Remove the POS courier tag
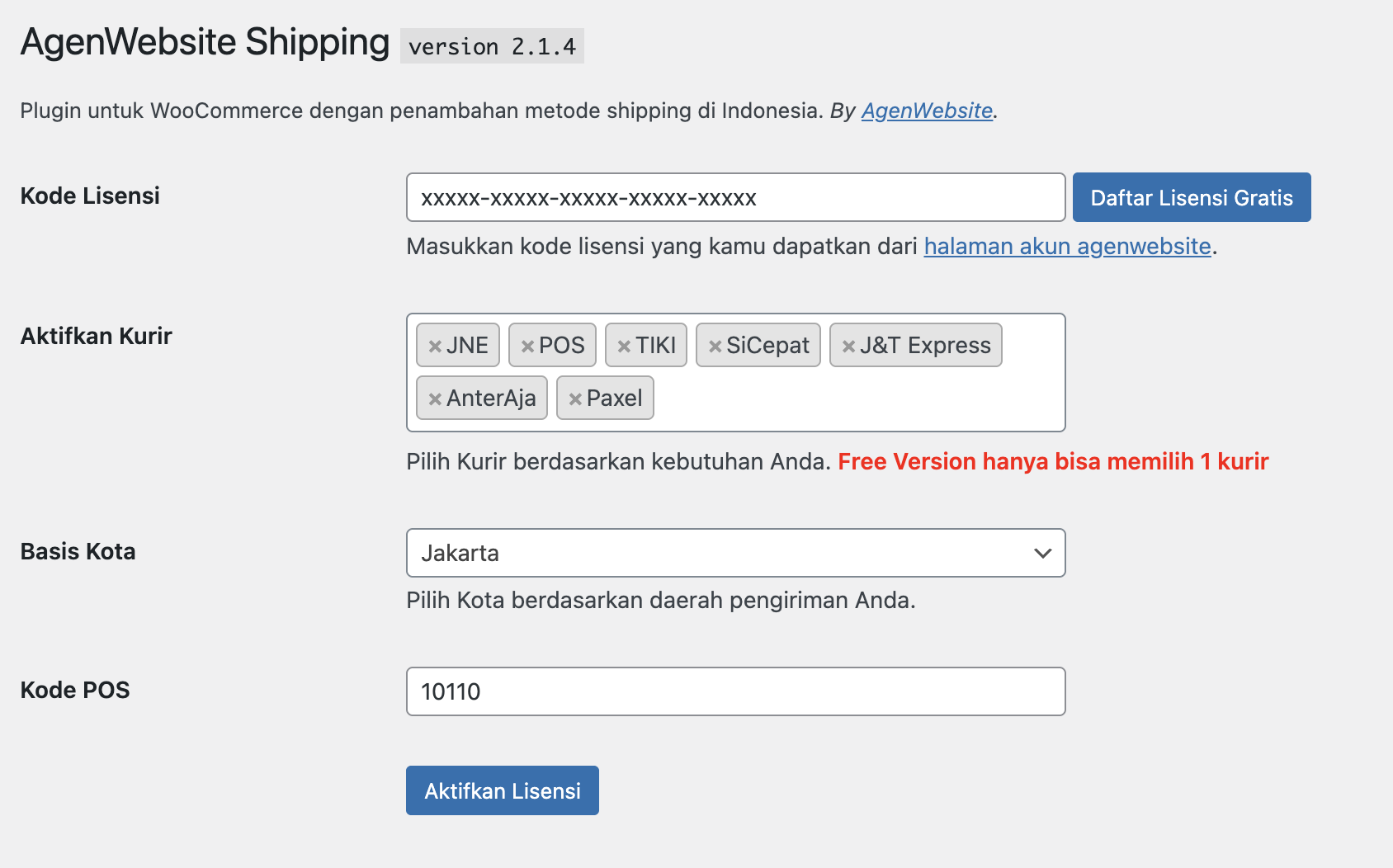Screen dimensions: 1393x868 (x=527, y=347)
